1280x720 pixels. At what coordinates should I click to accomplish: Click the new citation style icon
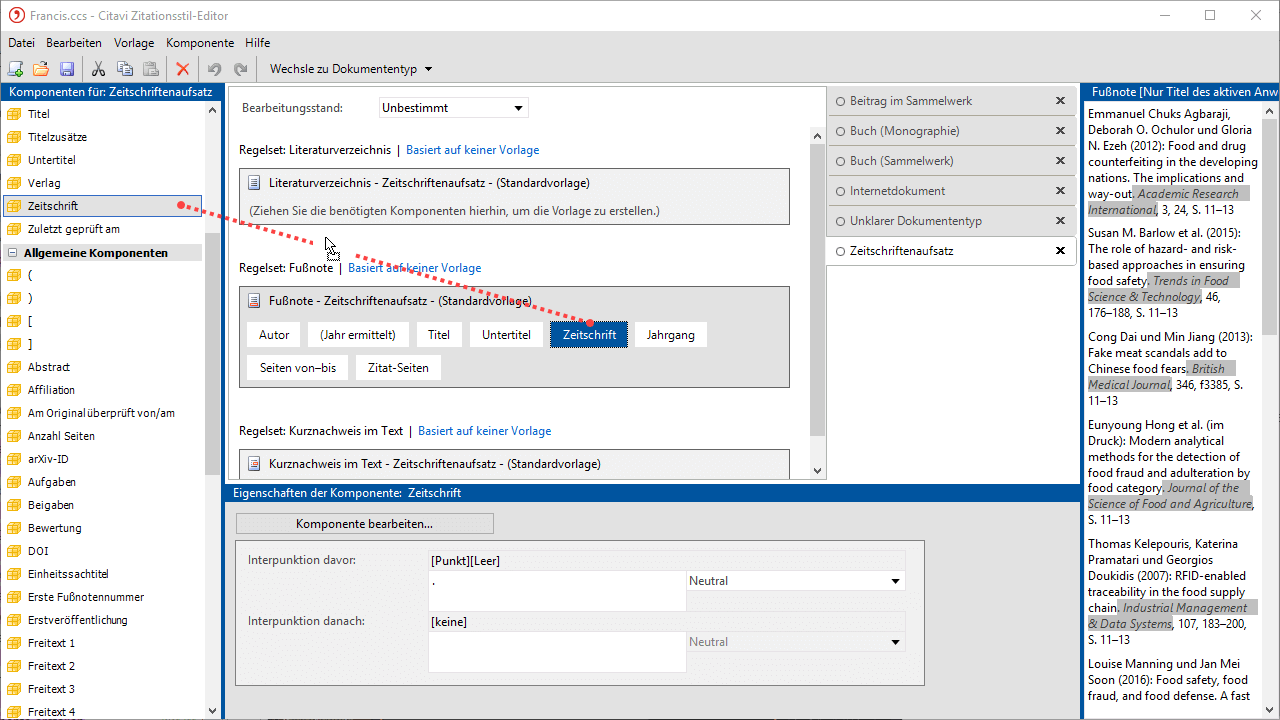point(16,69)
